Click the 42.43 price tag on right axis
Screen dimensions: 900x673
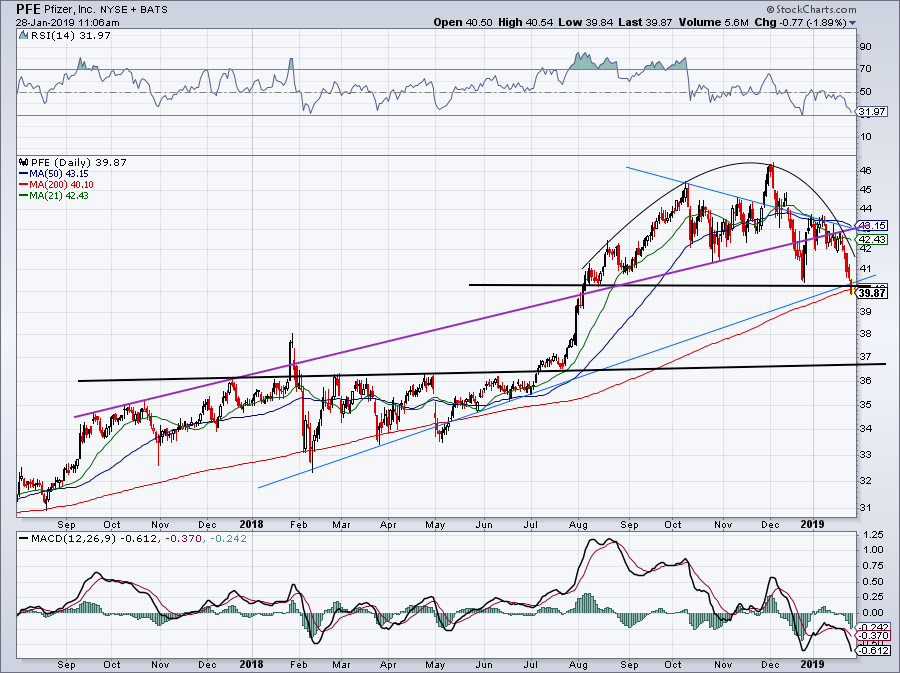click(872, 239)
